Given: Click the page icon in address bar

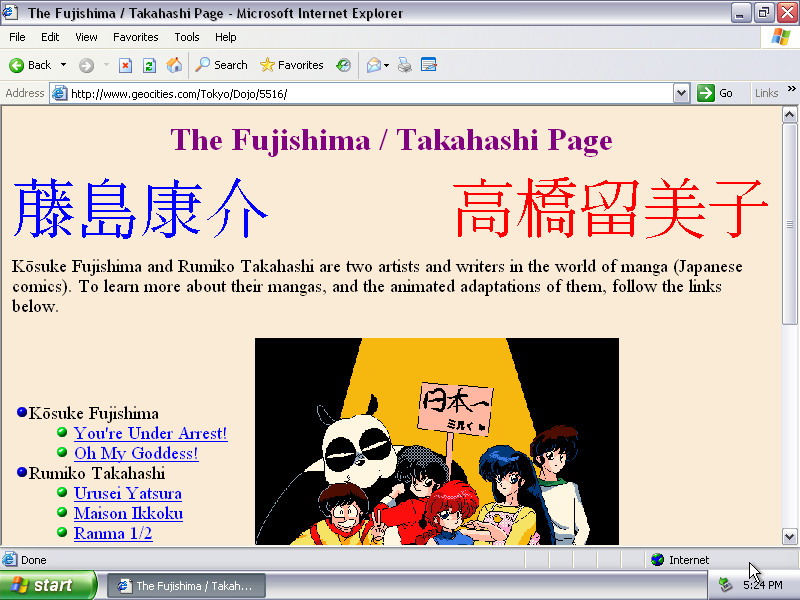Looking at the screenshot, I should coord(60,93).
